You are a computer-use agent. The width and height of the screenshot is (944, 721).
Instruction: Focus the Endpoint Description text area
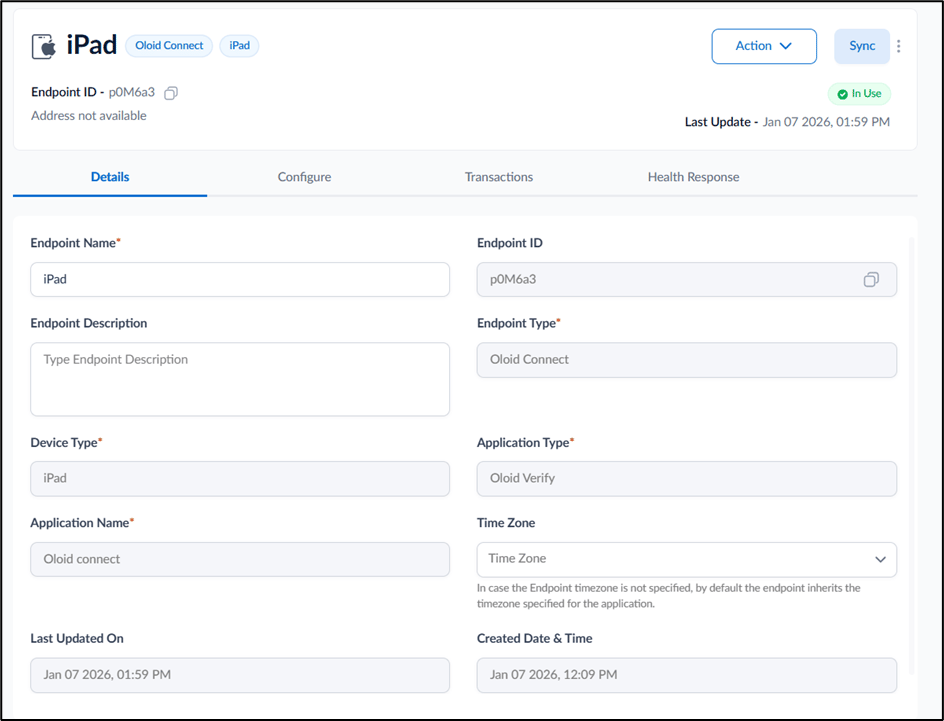(240, 379)
